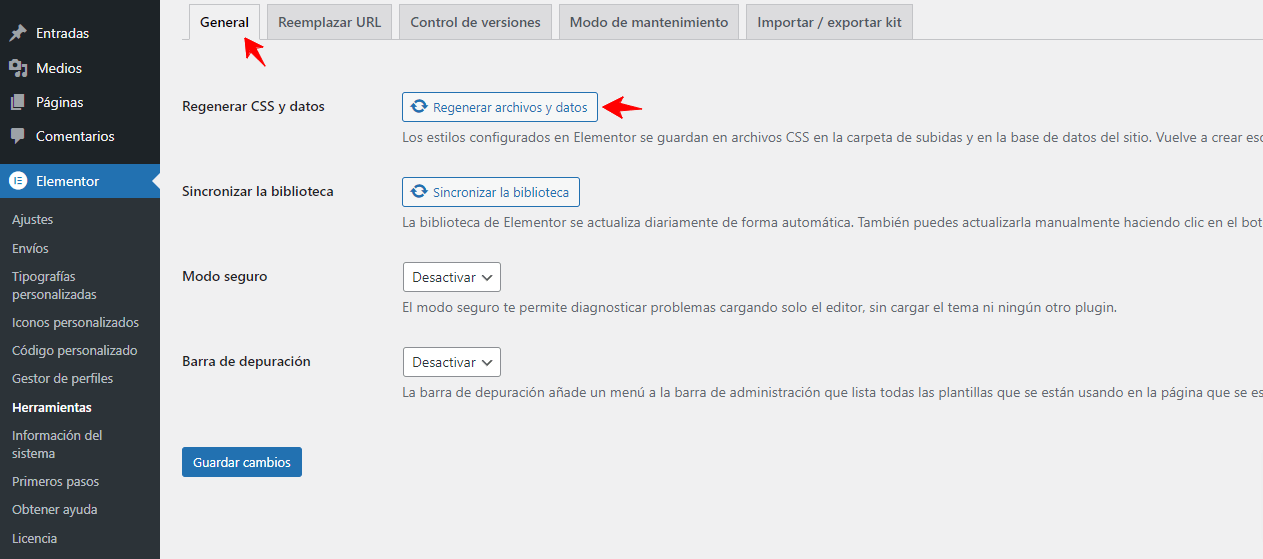This screenshot has width=1263, height=559.
Task: Click the pages icon beside Páginas
Action: click(x=18, y=102)
